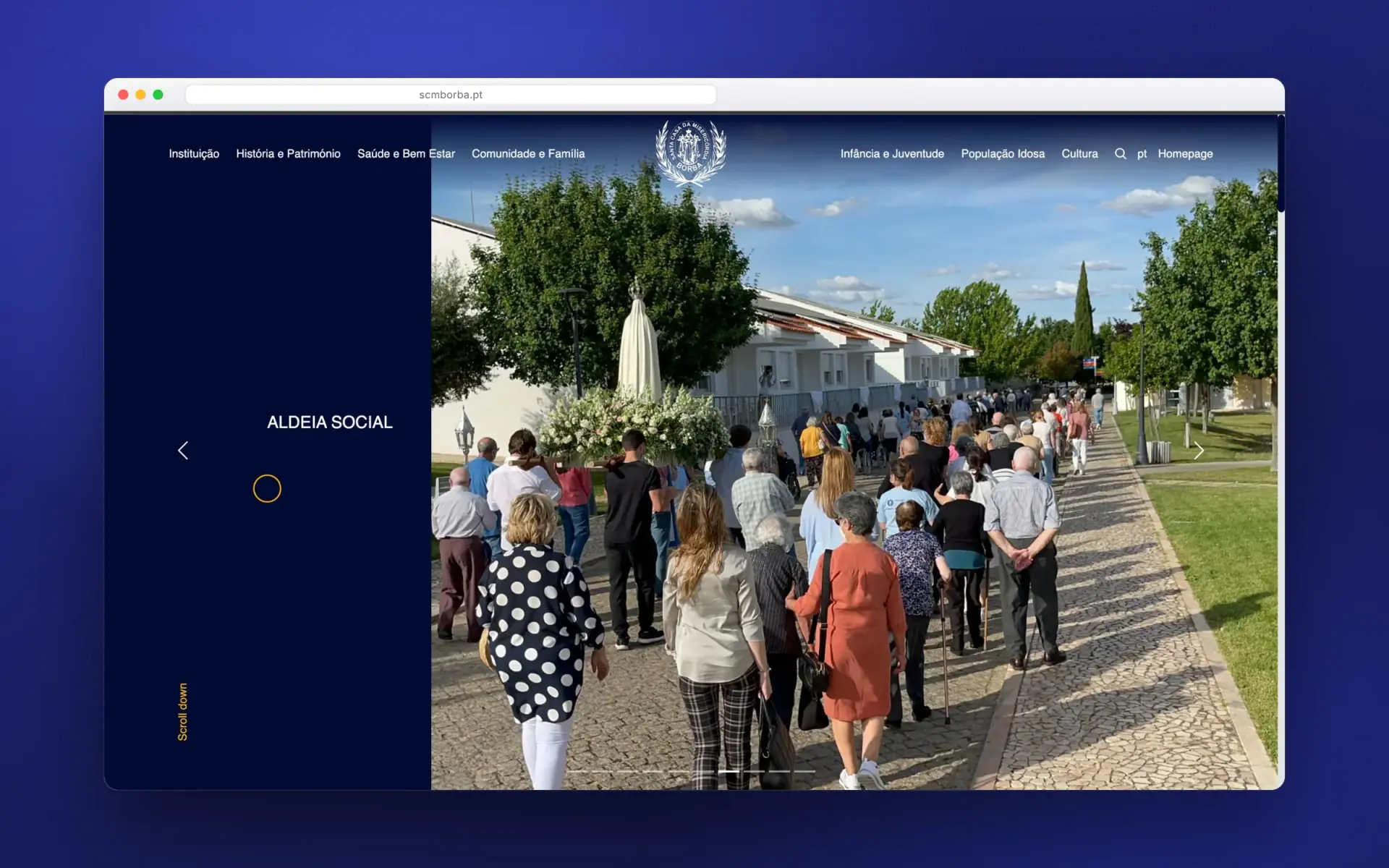Open the search magnifier icon
1389x868 pixels.
coord(1120,153)
